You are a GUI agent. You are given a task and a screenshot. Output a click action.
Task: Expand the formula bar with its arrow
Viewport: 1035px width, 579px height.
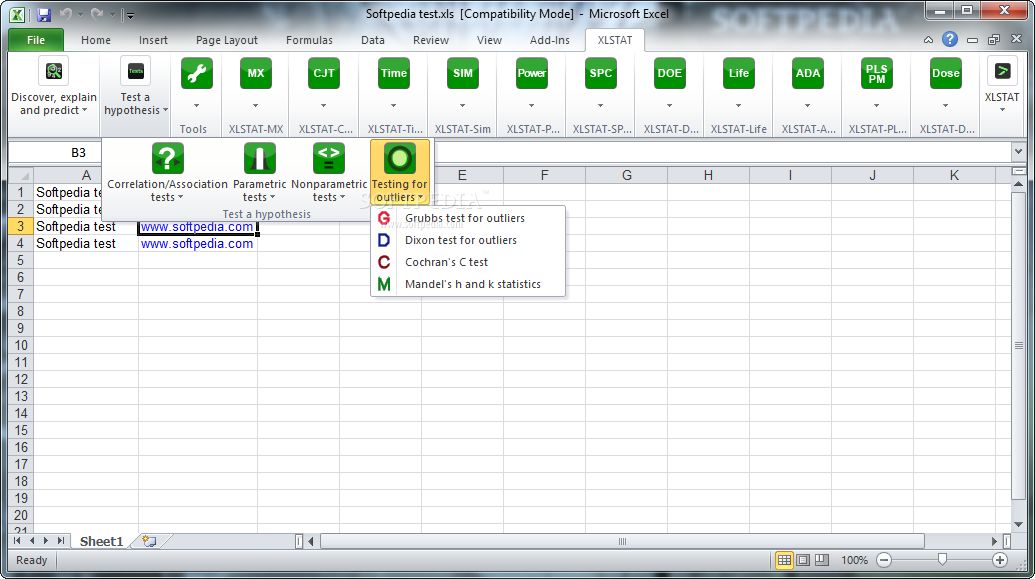pos(1018,153)
